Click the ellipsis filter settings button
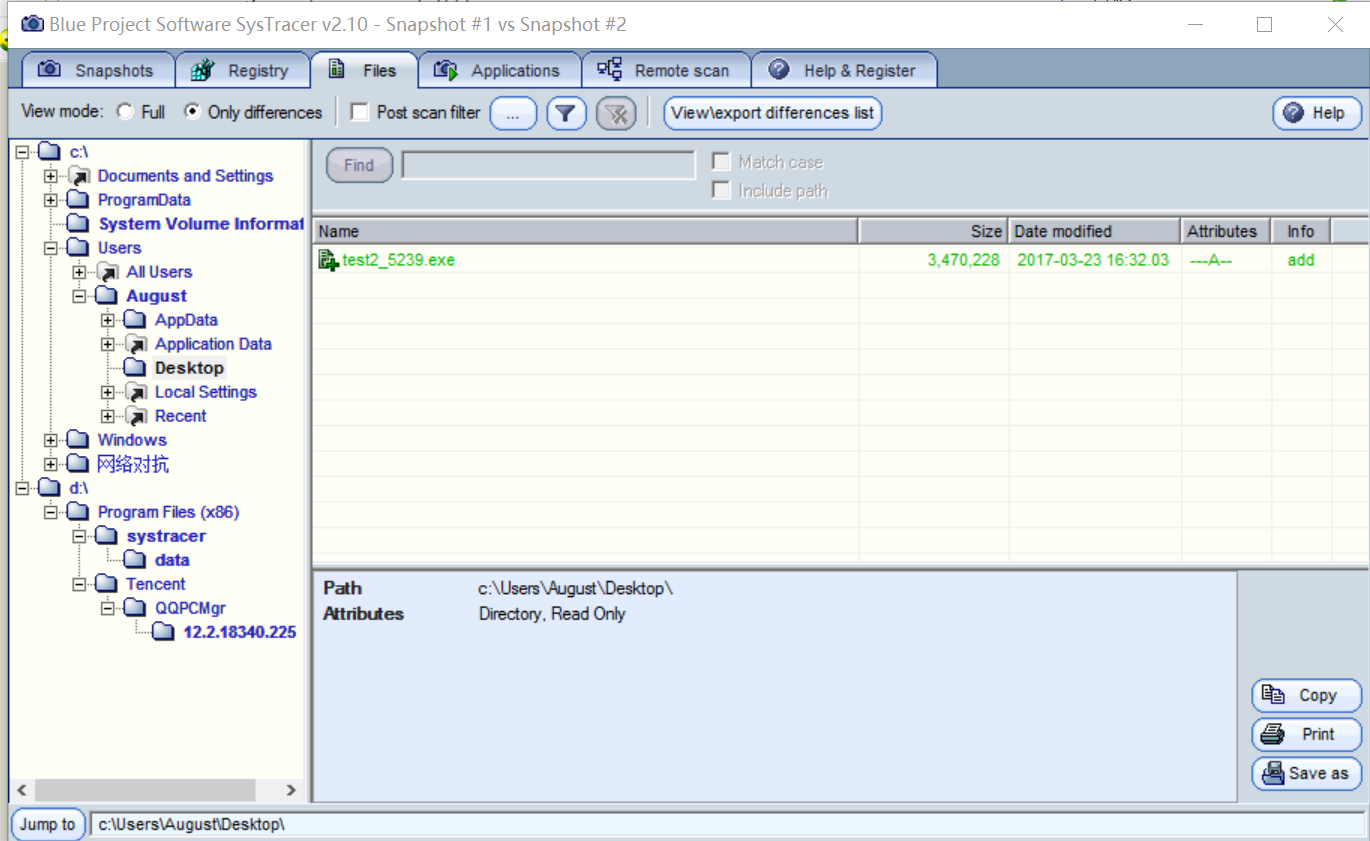Image resolution: width=1370 pixels, height=841 pixels. pyautogui.click(x=513, y=114)
